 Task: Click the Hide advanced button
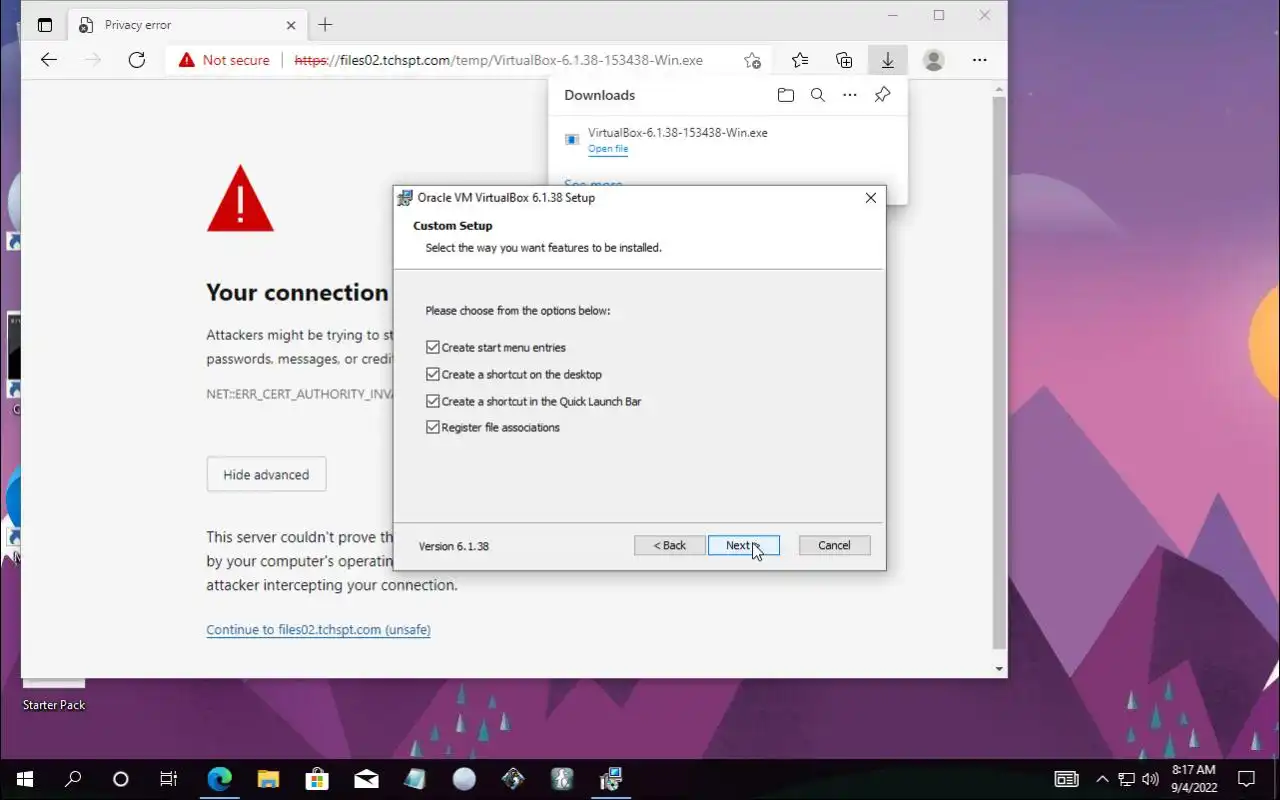coord(266,474)
